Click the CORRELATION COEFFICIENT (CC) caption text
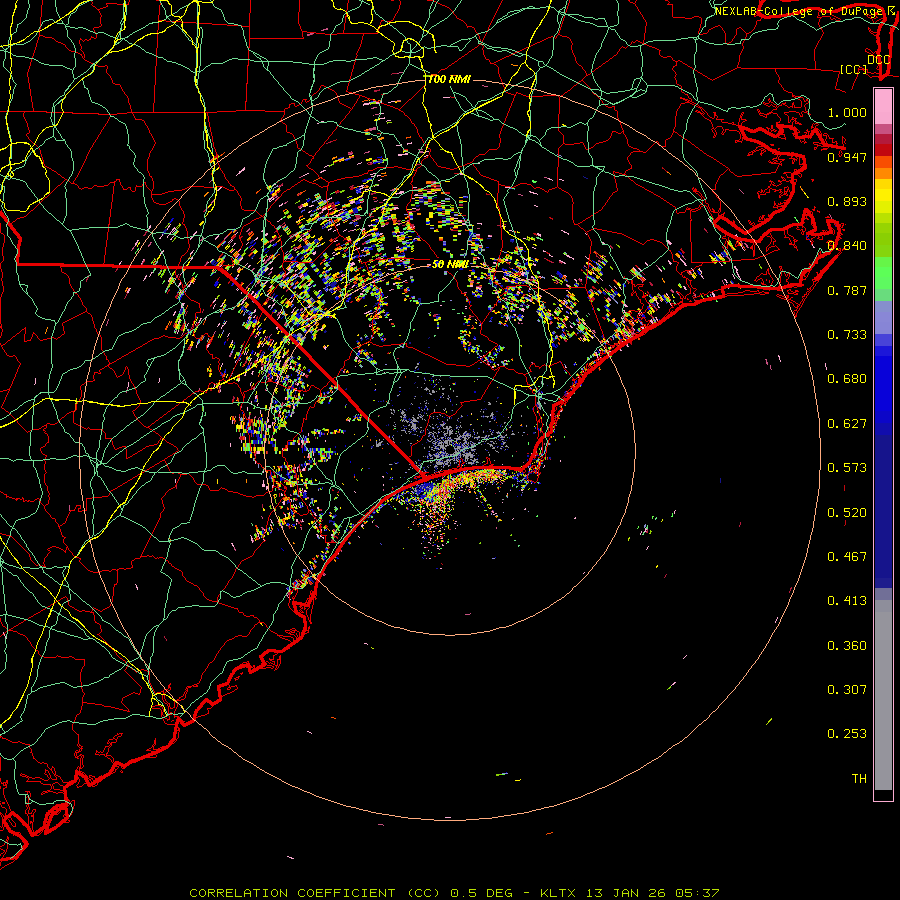Viewport: 900px width, 900px height. 315,893
